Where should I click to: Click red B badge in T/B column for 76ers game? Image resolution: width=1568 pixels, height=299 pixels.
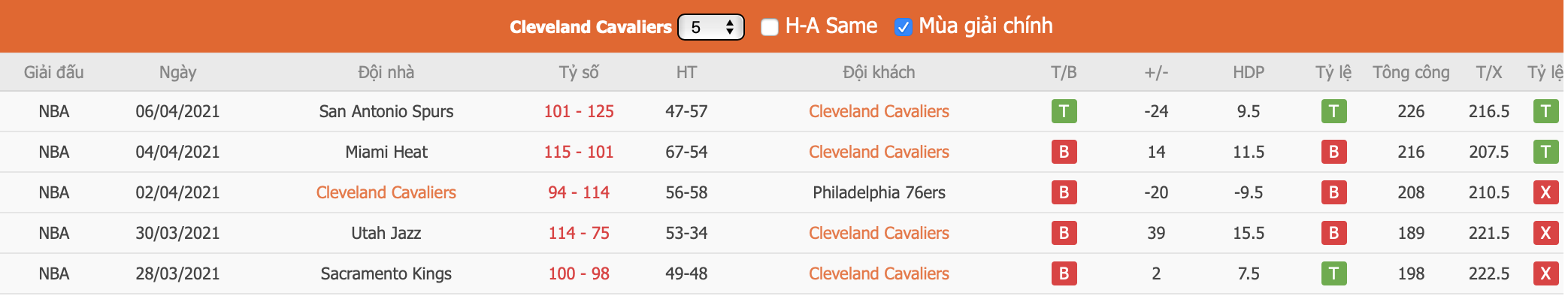click(1064, 192)
